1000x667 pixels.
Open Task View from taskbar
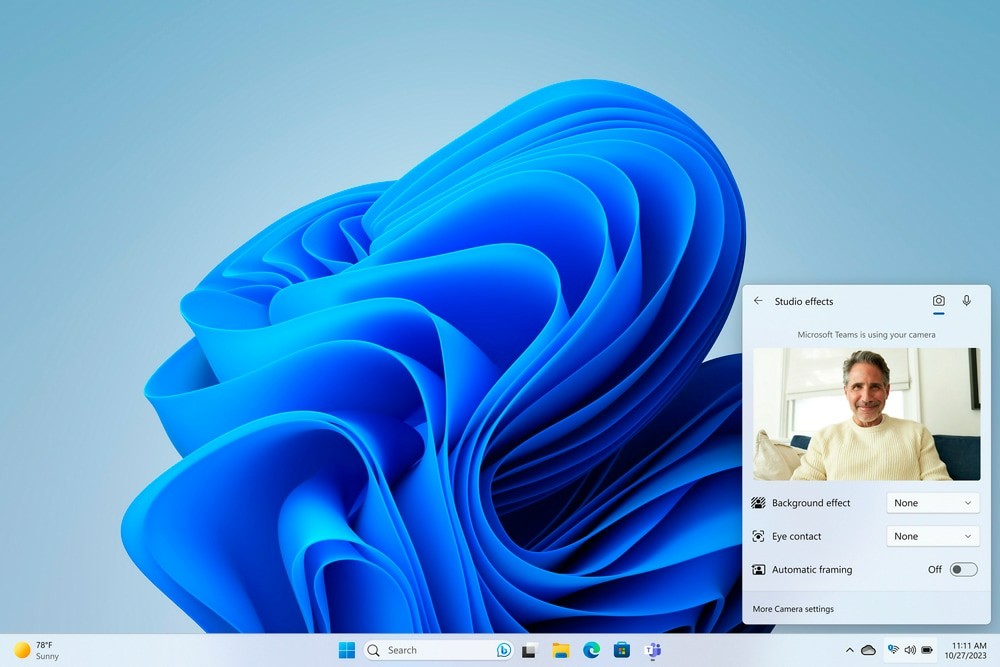tap(529, 650)
